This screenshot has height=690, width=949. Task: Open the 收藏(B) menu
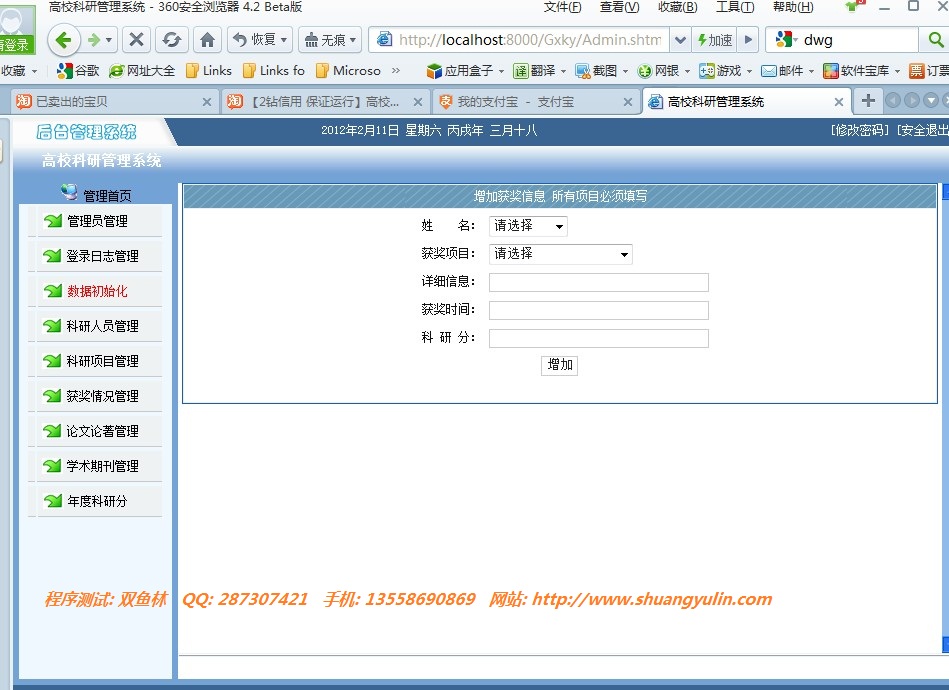677,7
